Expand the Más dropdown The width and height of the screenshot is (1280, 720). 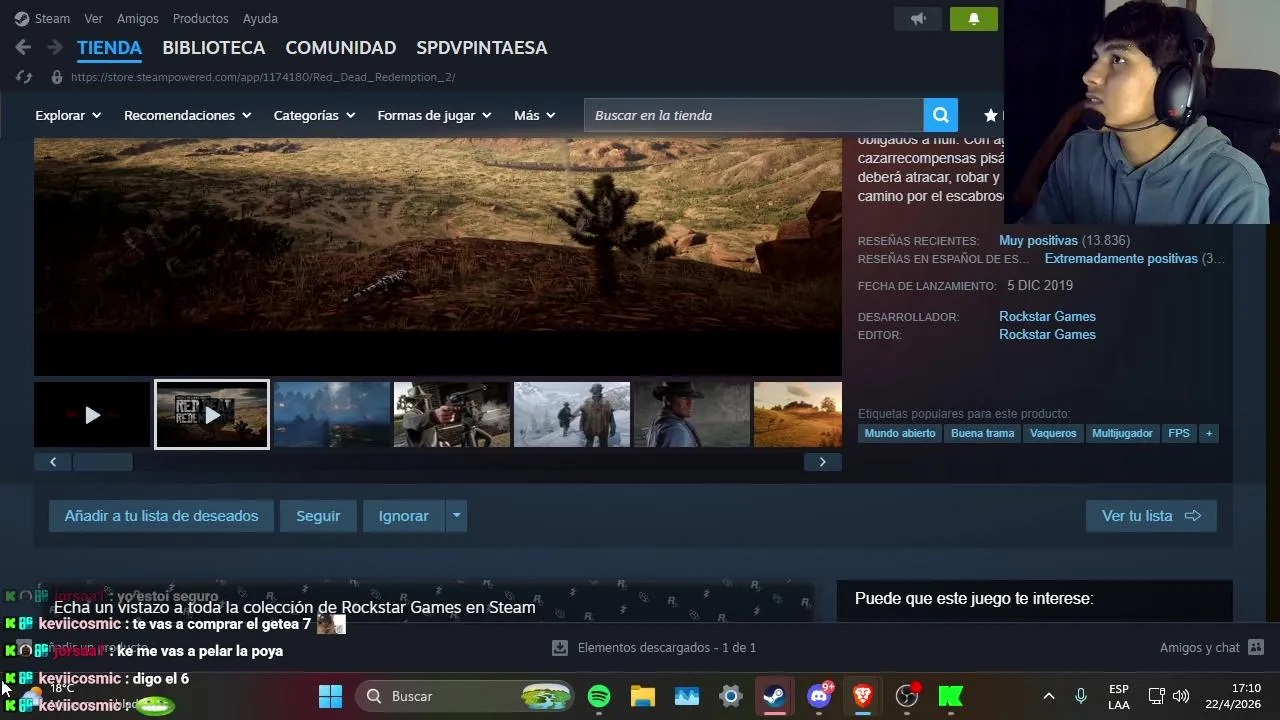click(534, 115)
